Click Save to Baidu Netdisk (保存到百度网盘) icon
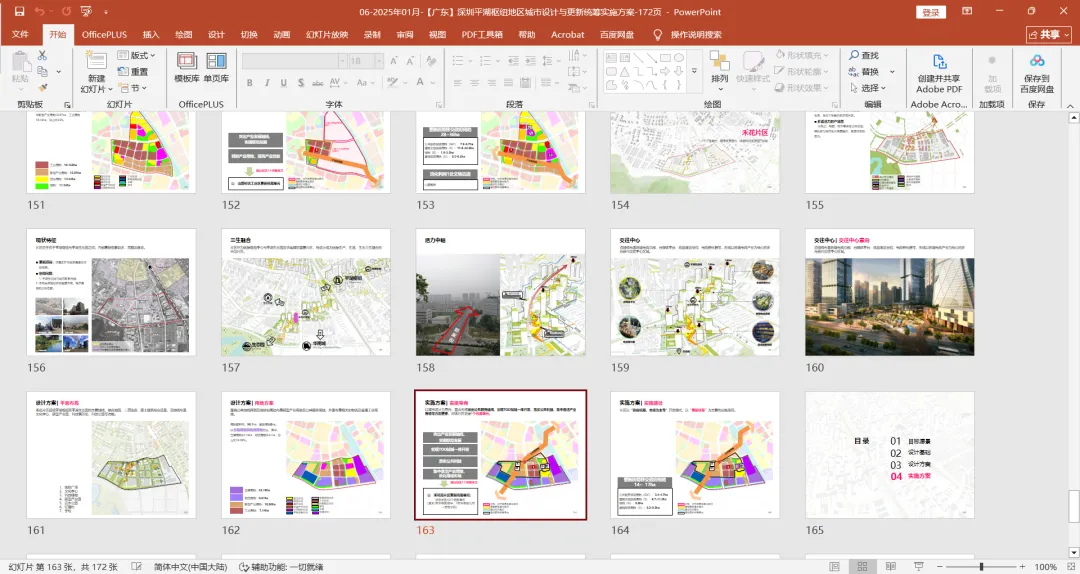 pos(1037,61)
